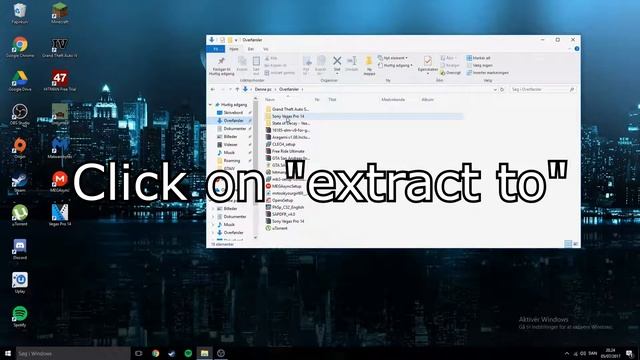This screenshot has width=640, height=360.
Task: Expand the Musik node with the arrow
Action: click(213, 224)
